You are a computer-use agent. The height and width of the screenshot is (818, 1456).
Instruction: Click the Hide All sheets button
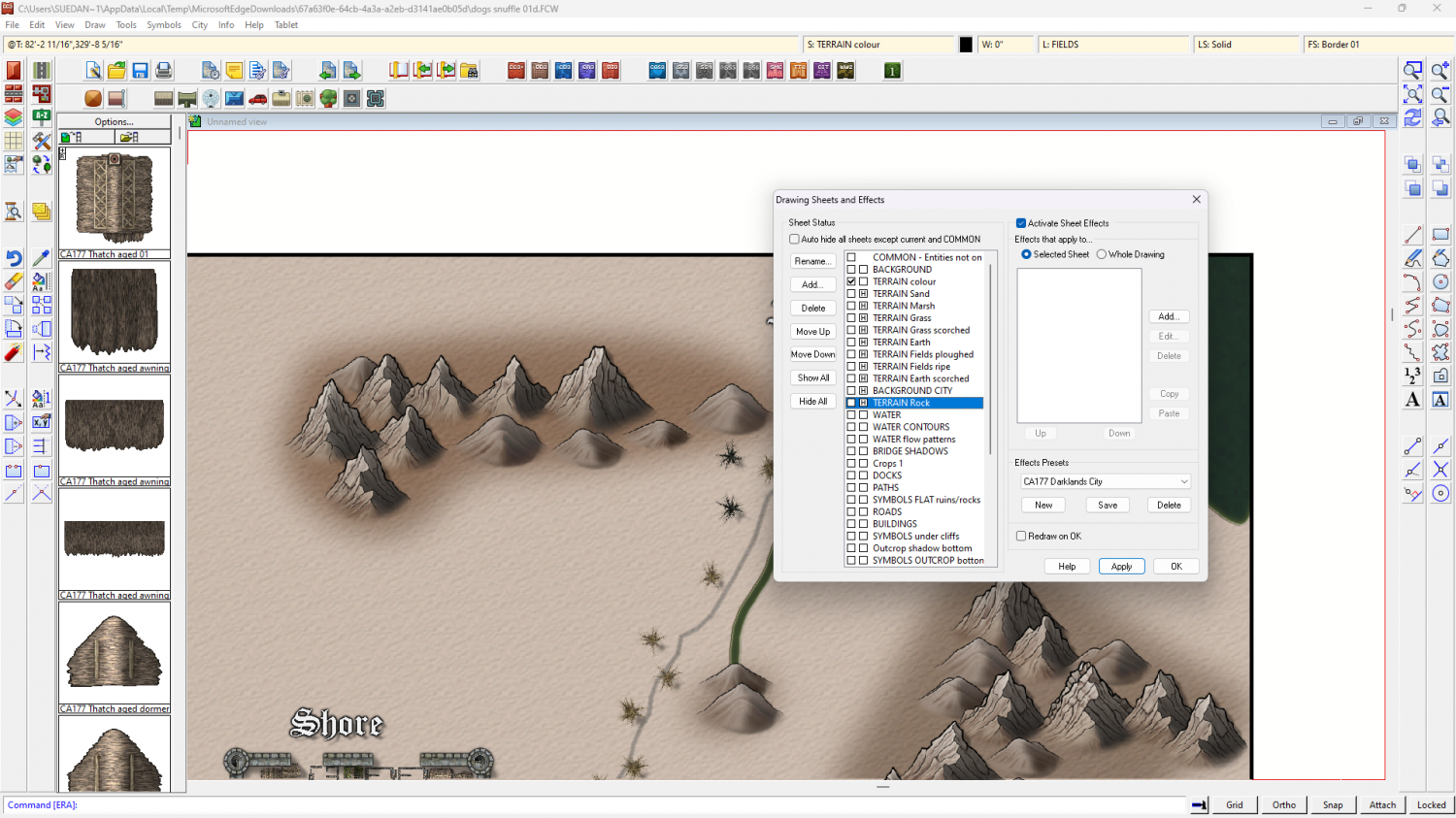click(812, 401)
